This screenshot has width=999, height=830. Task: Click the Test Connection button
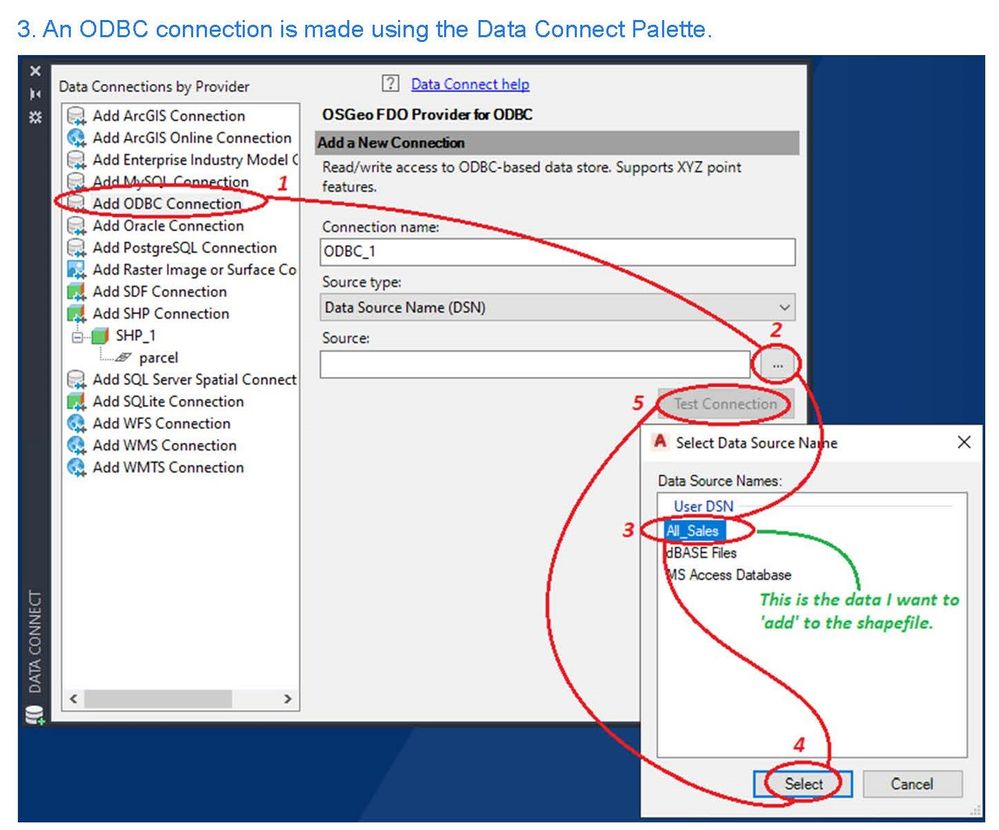[x=726, y=404]
